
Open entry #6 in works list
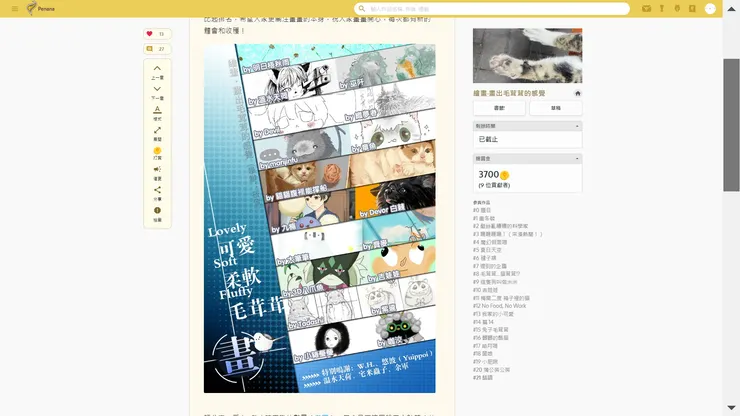(484, 258)
